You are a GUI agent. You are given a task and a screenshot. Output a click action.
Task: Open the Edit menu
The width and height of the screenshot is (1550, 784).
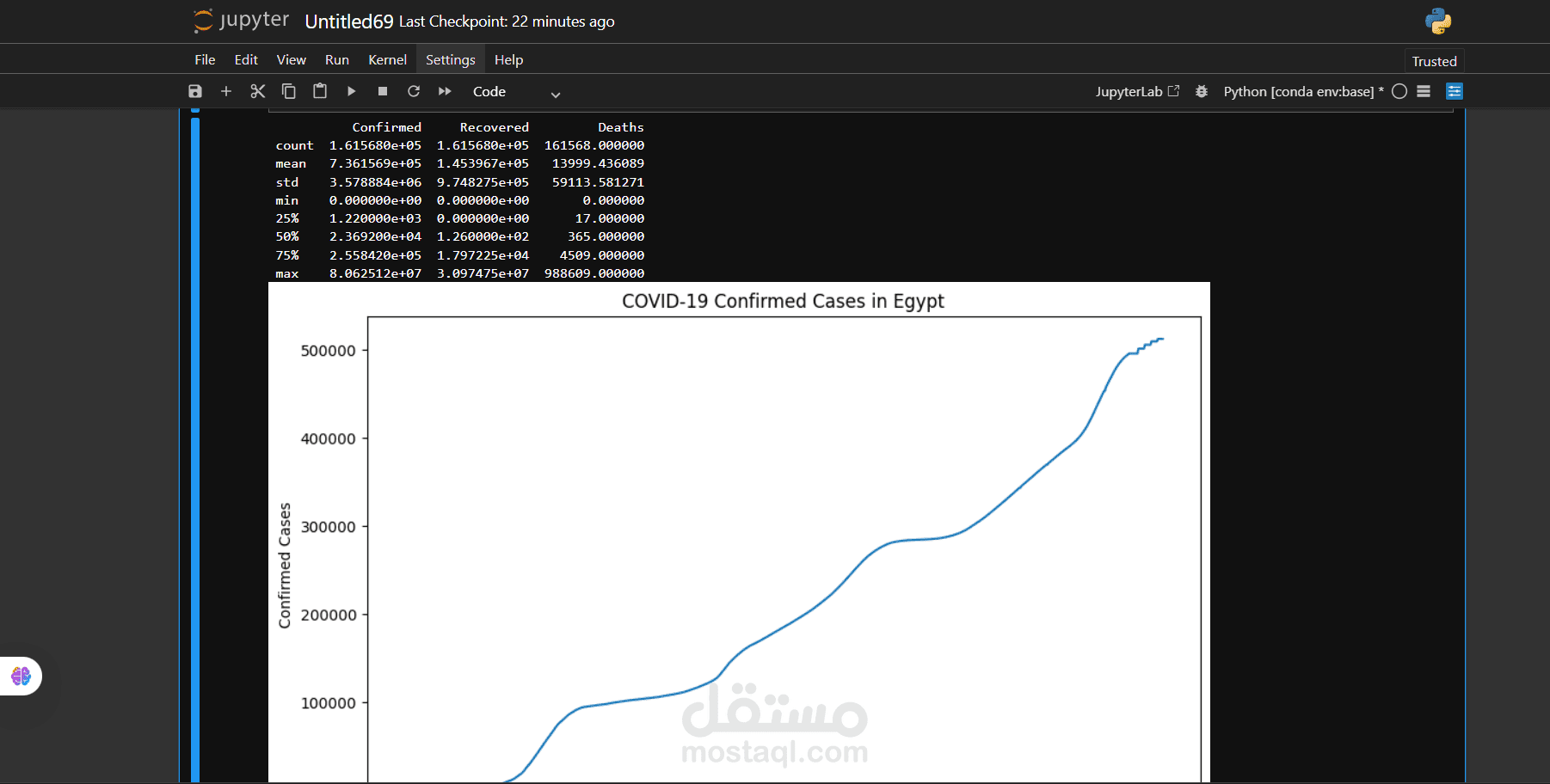click(246, 59)
